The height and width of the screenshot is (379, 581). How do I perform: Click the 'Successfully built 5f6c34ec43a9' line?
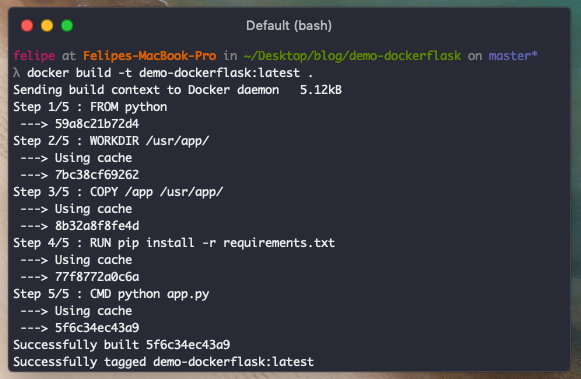coord(122,345)
